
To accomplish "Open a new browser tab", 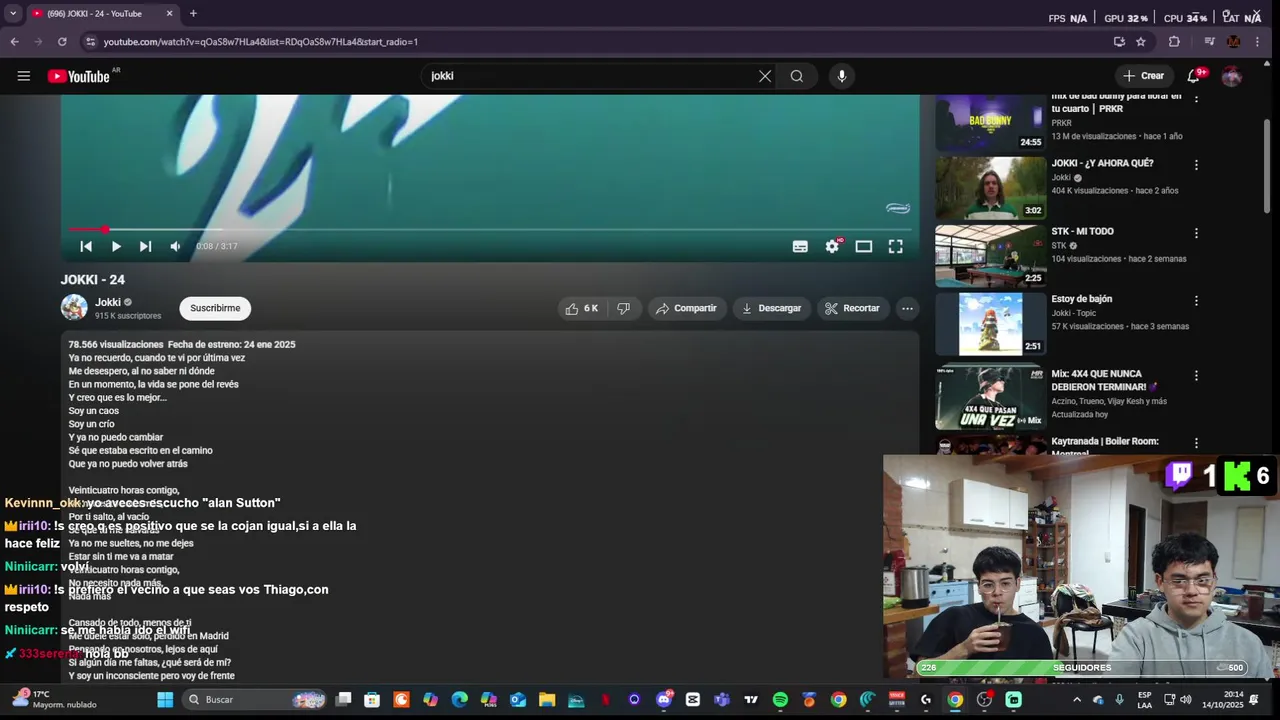I will pyautogui.click(x=193, y=13).
